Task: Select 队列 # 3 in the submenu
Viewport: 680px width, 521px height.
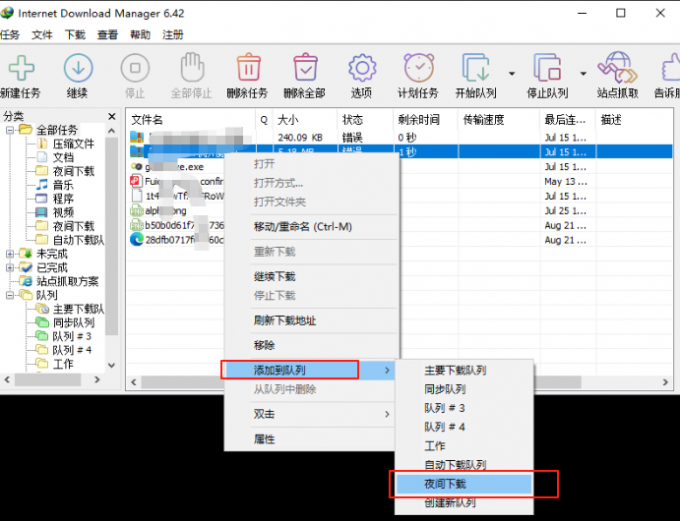Action: click(x=445, y=408)
